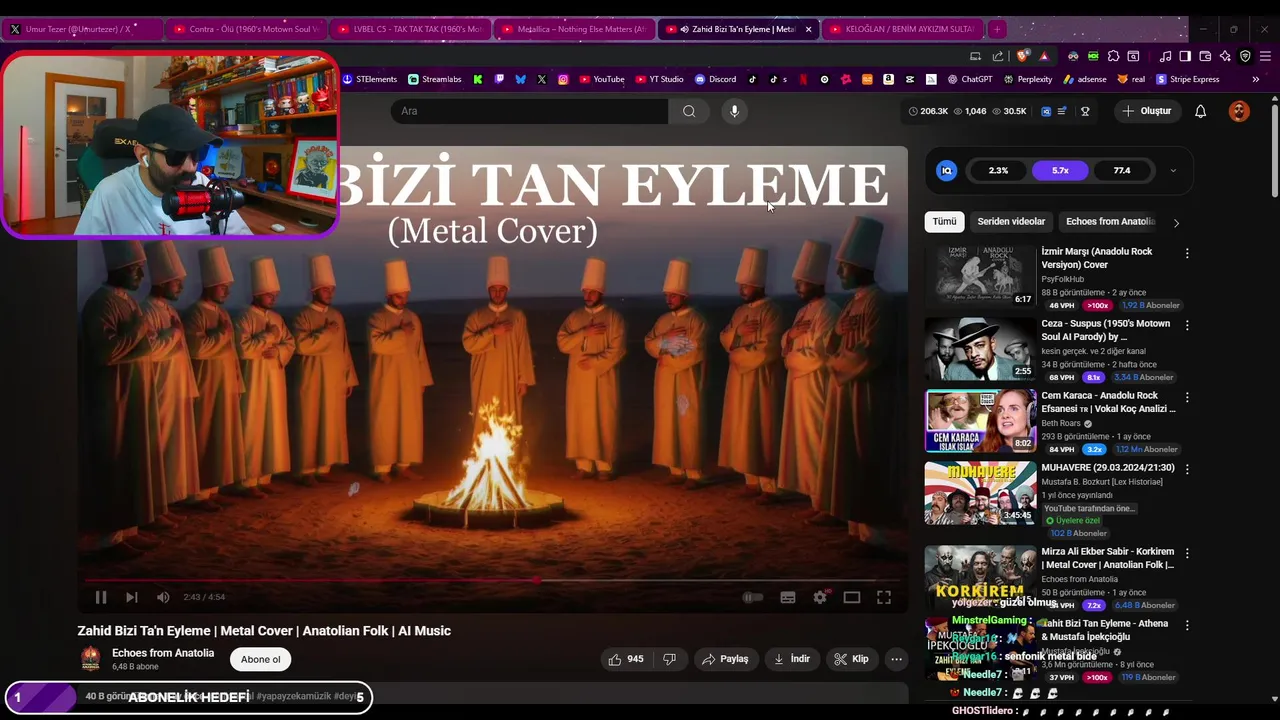Open Echoes from Anatolia channel avatar
The width and height of the screenshot is (1280, 720).
pyautogui.click(x=91, y=658)
